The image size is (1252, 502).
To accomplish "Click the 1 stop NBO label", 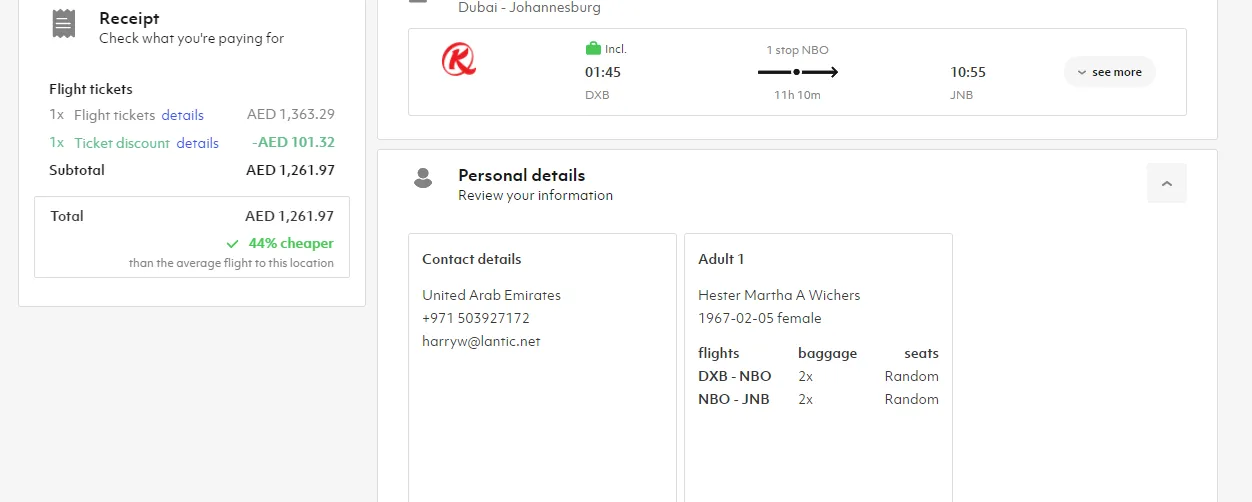I will pyautogui.click(x=797, y=50).
